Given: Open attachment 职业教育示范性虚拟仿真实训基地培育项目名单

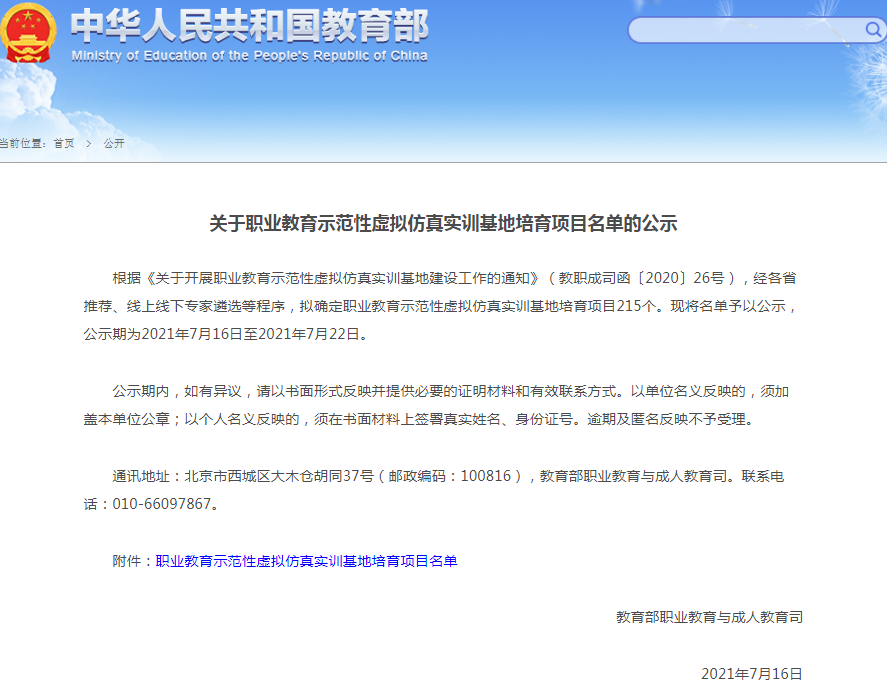Looking at the screenshot, I should point(306,561).
